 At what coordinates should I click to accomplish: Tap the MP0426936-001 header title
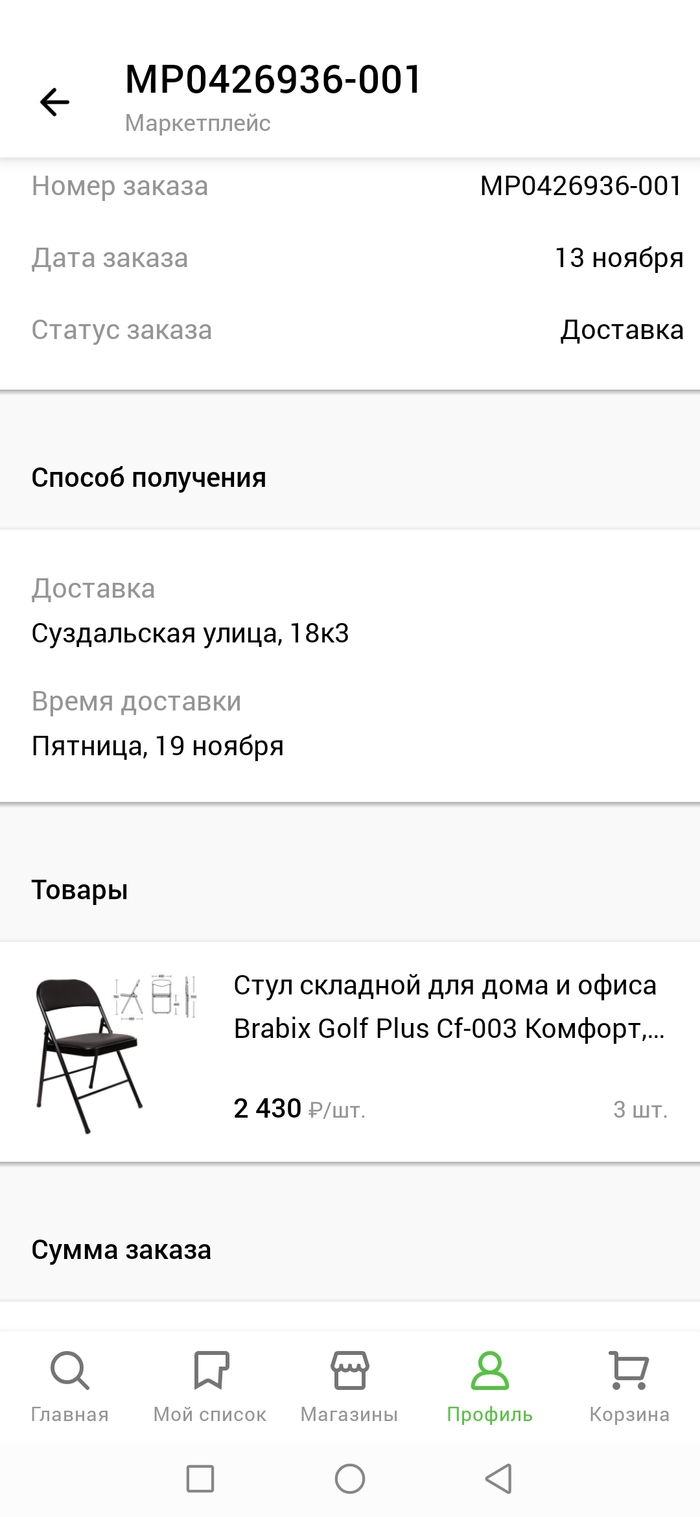[273, 80]
